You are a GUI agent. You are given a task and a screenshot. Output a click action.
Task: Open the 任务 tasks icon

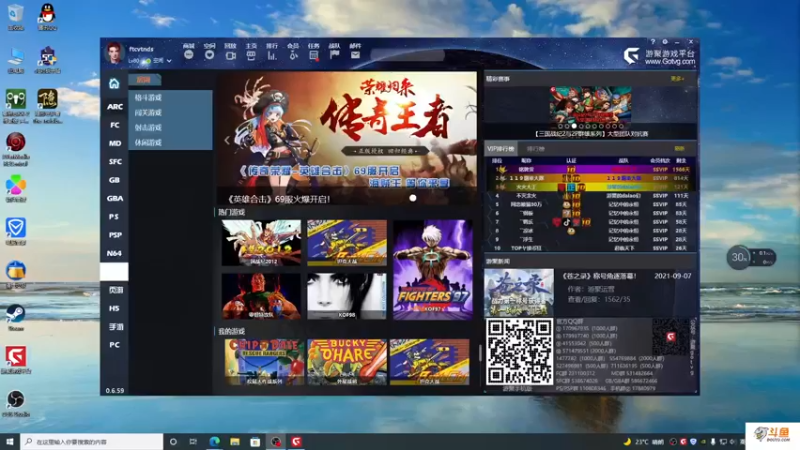(x=314, y=55)
